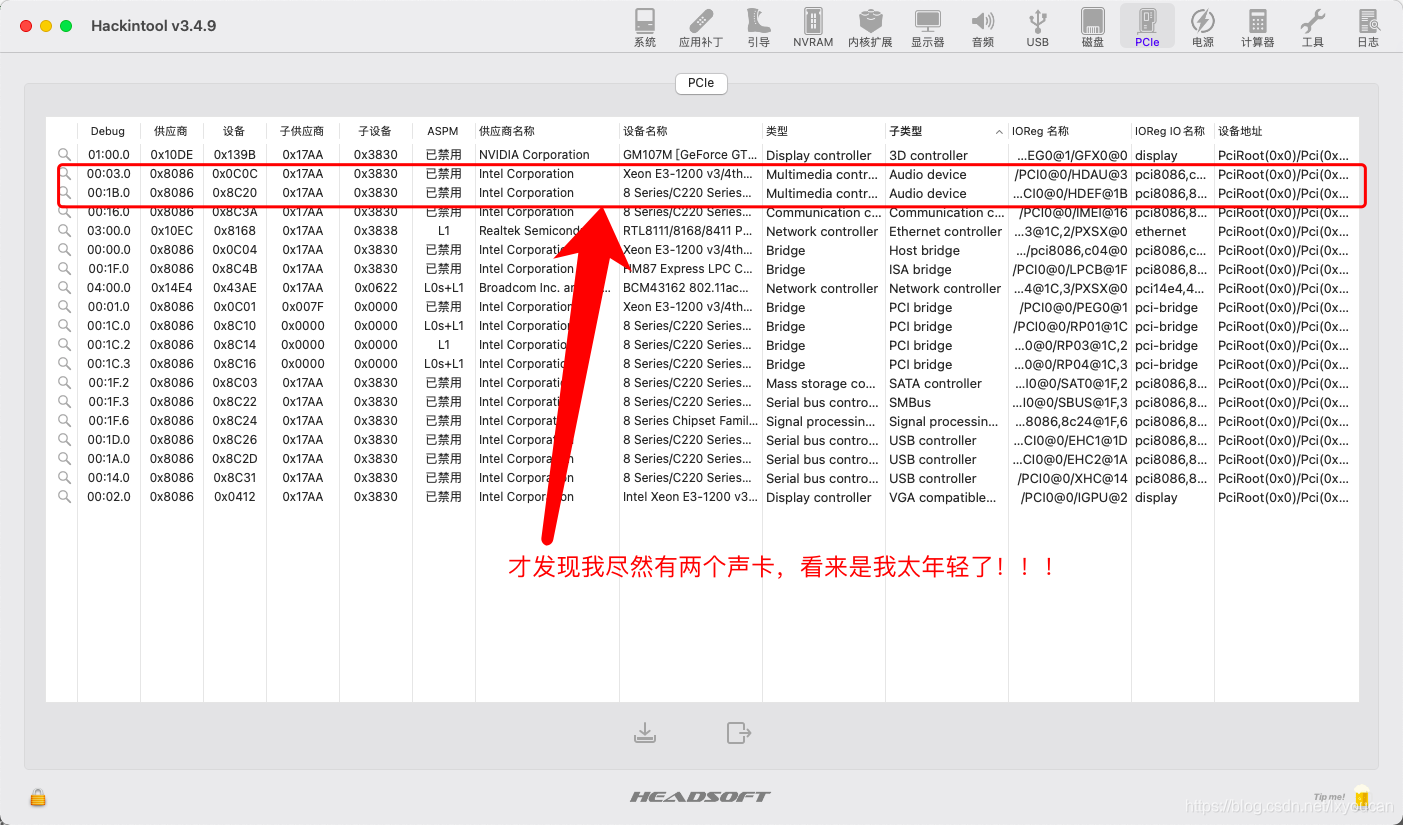Viewport: 1403px width, 825px height.
Task: Click the RTL8111/8168/8411 device name cell
Action: [688, 231]
